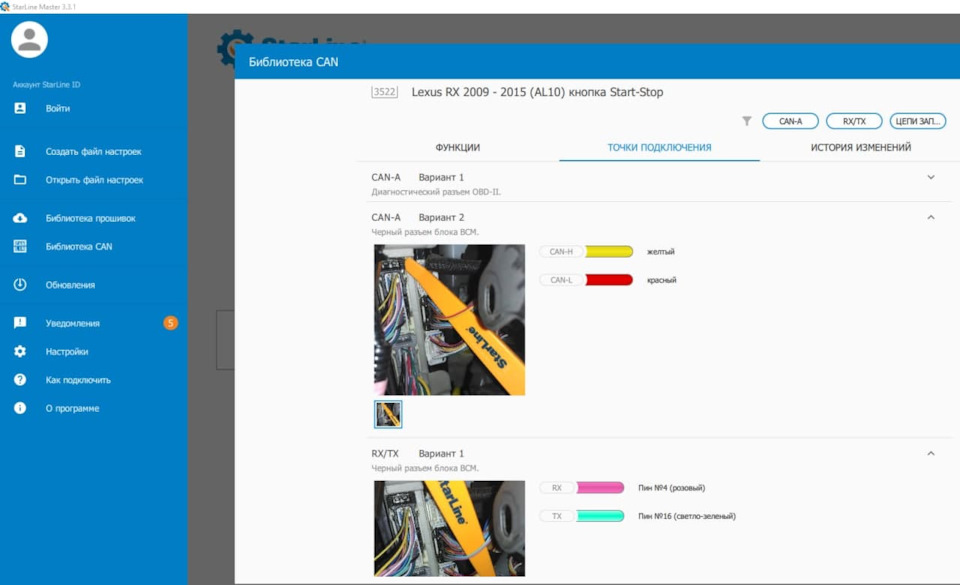Click the notifications badge showing 5

(x=171, y=322)
